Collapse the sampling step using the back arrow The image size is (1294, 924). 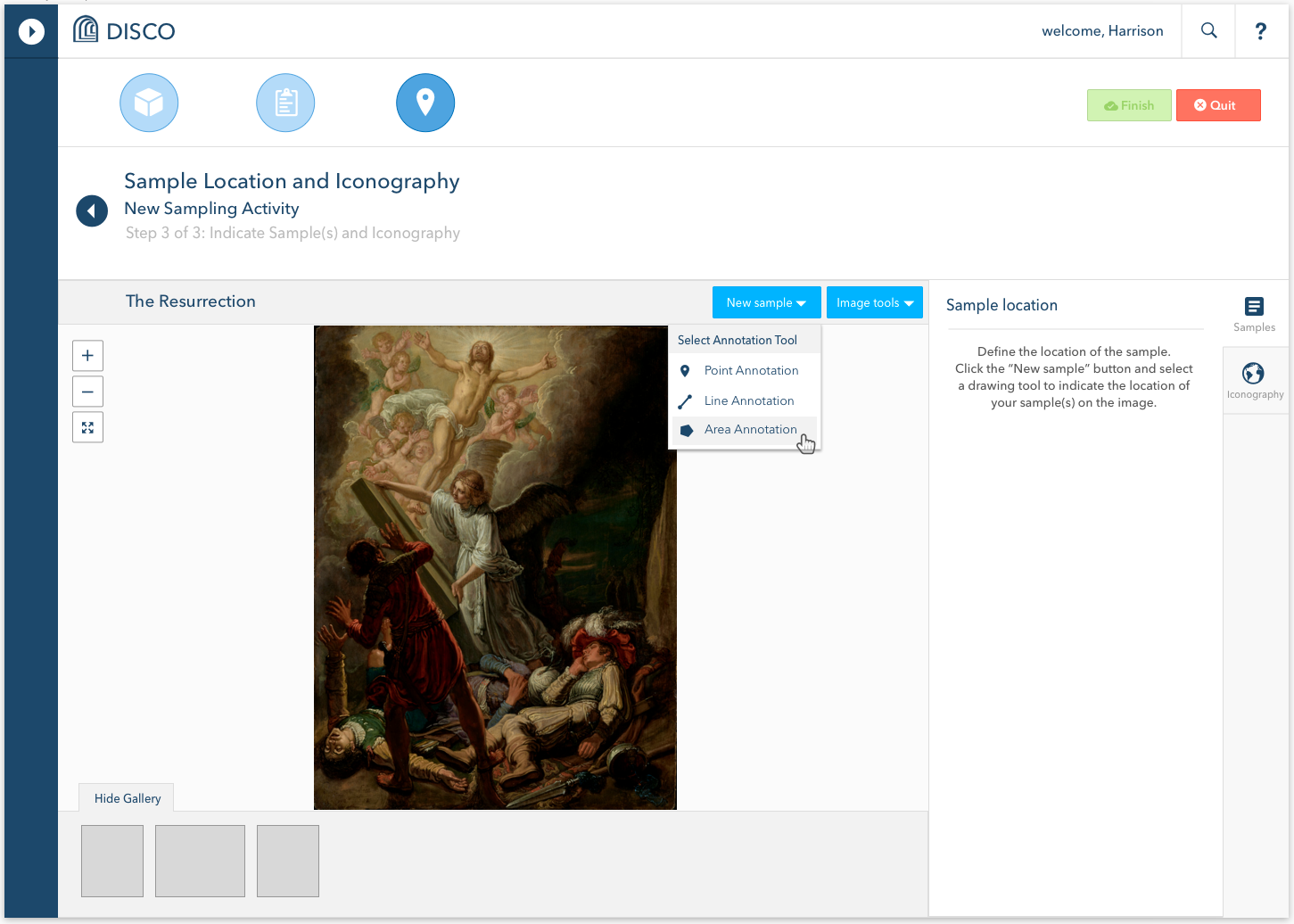(92, 210)
